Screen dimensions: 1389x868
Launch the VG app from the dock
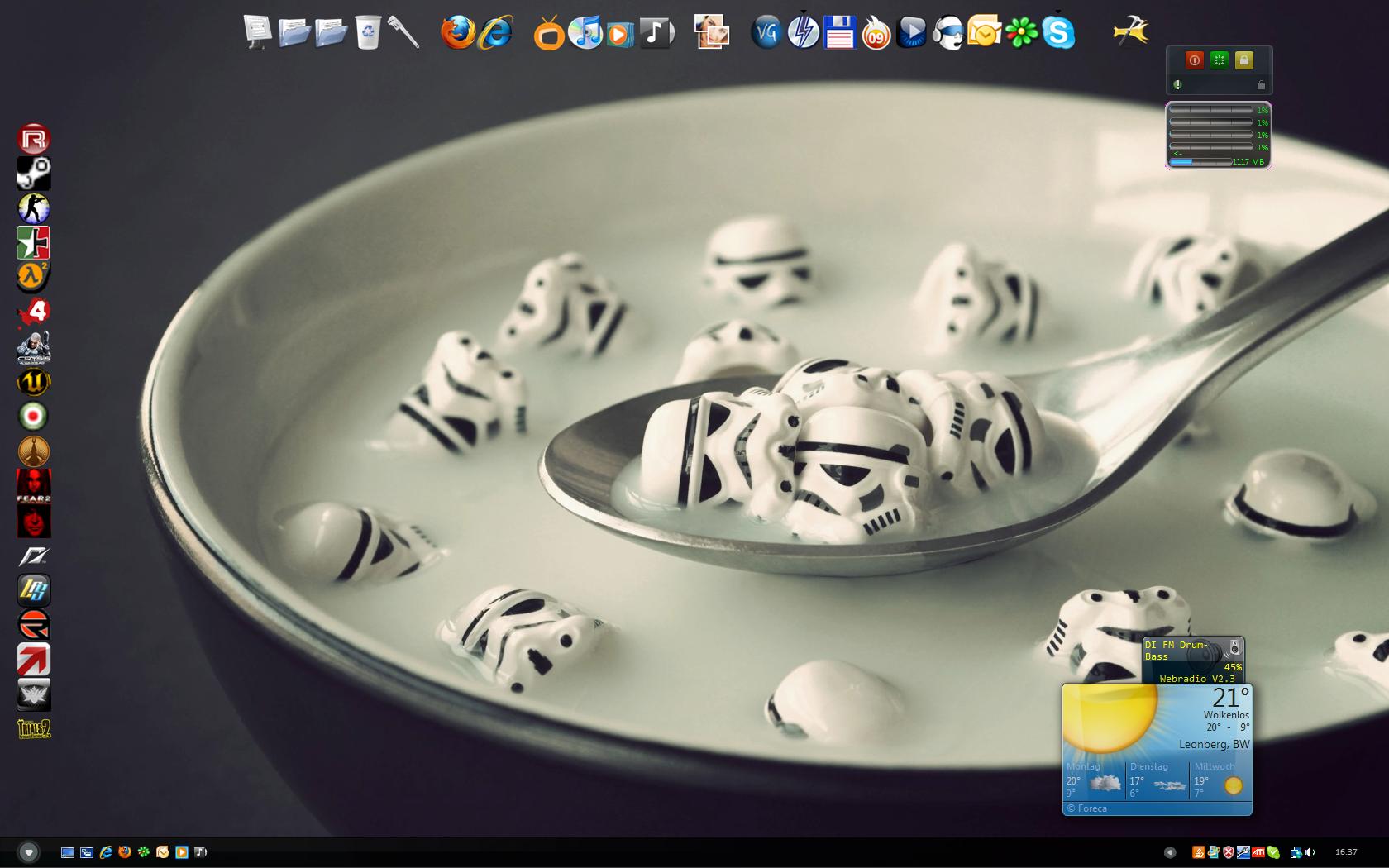[x=766, y=33]
